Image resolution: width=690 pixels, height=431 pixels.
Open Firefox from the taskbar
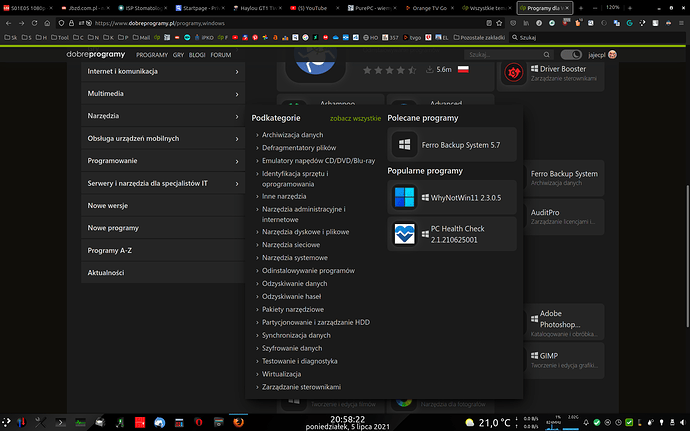(239, 423)
